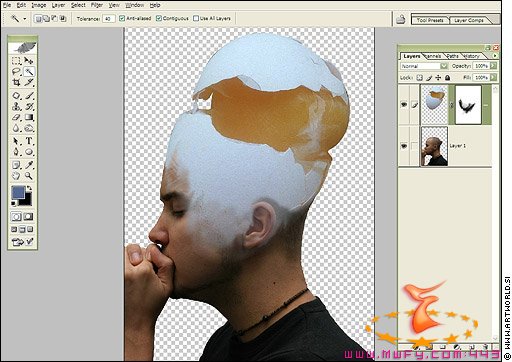
Task: Enable Use All Layers checkbox
Action: pyautogui.click(x=196, y=18)
